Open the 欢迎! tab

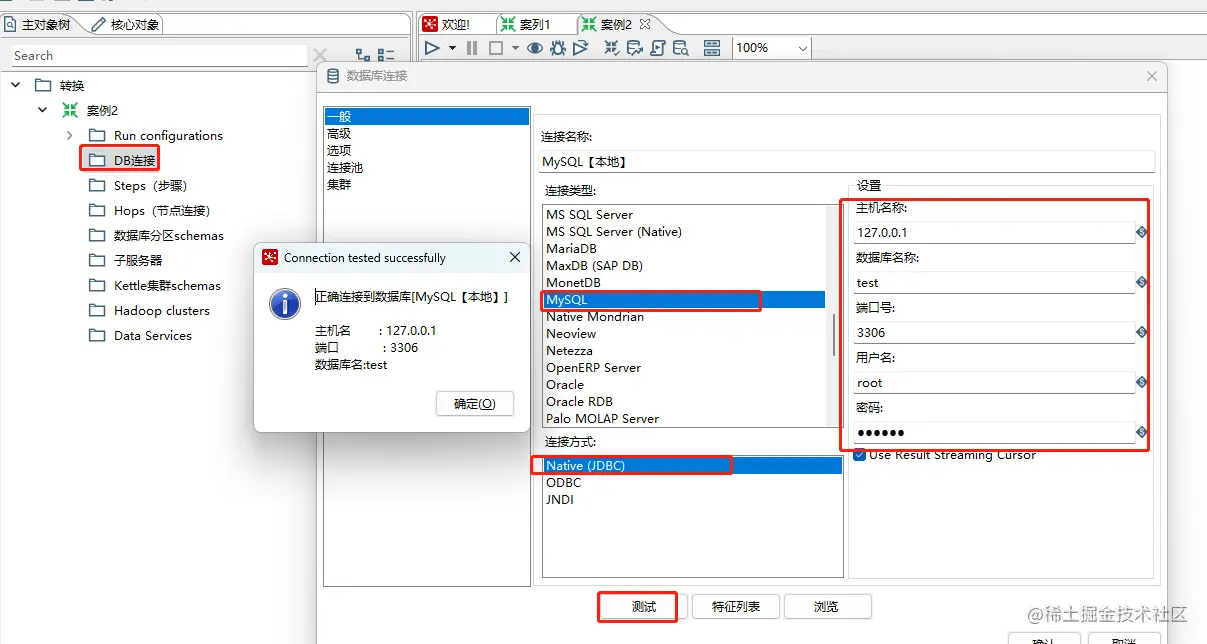(x=446, y=24)
